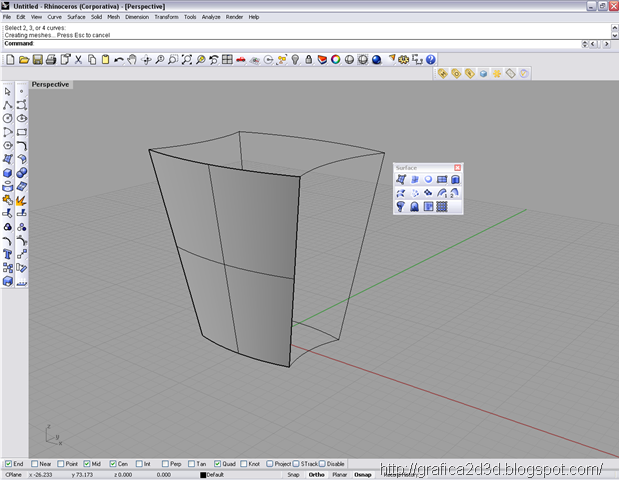This screenshot has height=480, width=619.
Task: Select the blue Box solid tool
Action: click(x=8, y=173)
